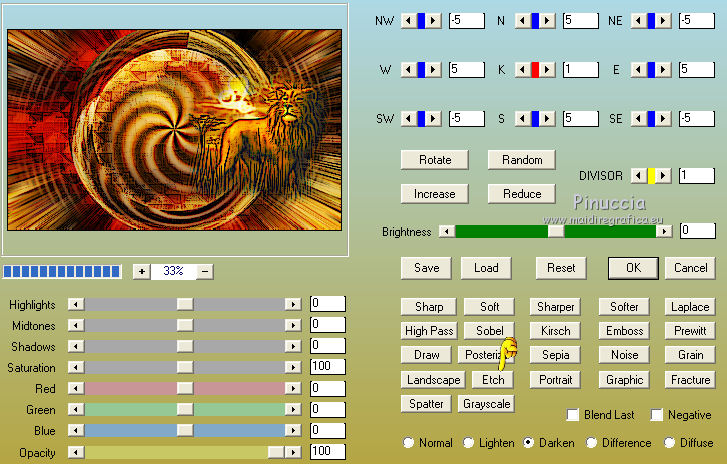Click the Increase button
Screen dimensions: 727x464
[x=435, y=194]
